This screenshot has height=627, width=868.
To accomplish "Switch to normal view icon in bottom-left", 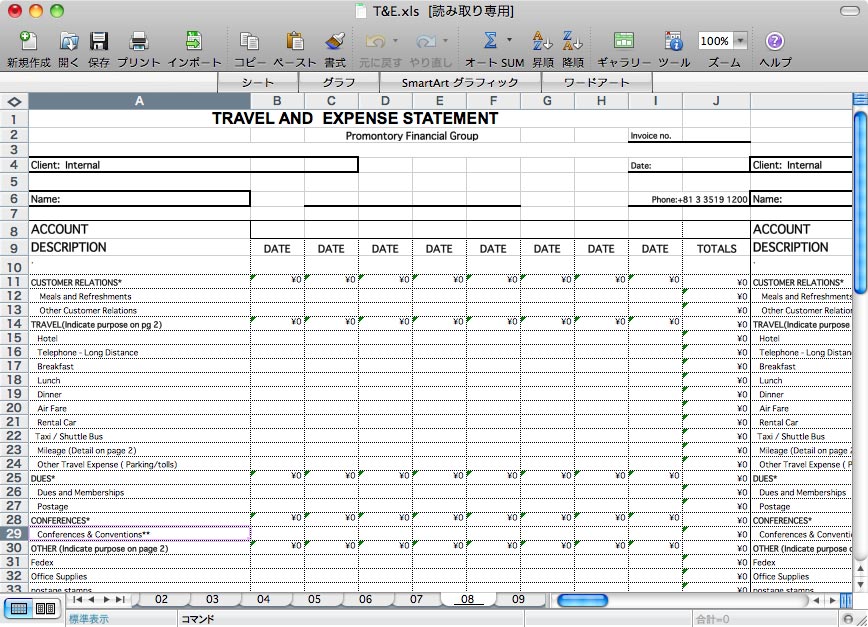I will coord(19,609).
